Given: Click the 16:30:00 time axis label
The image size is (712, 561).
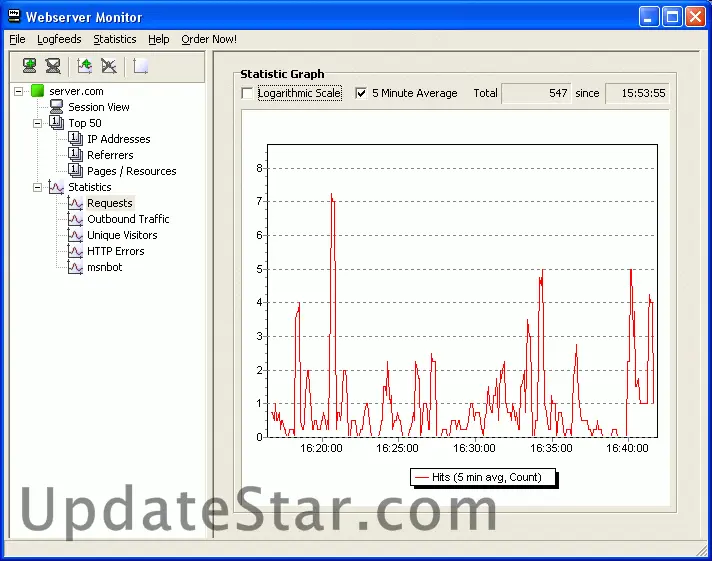Looking at the screenshot, I should pyautogui.click(x=474, y=448).
